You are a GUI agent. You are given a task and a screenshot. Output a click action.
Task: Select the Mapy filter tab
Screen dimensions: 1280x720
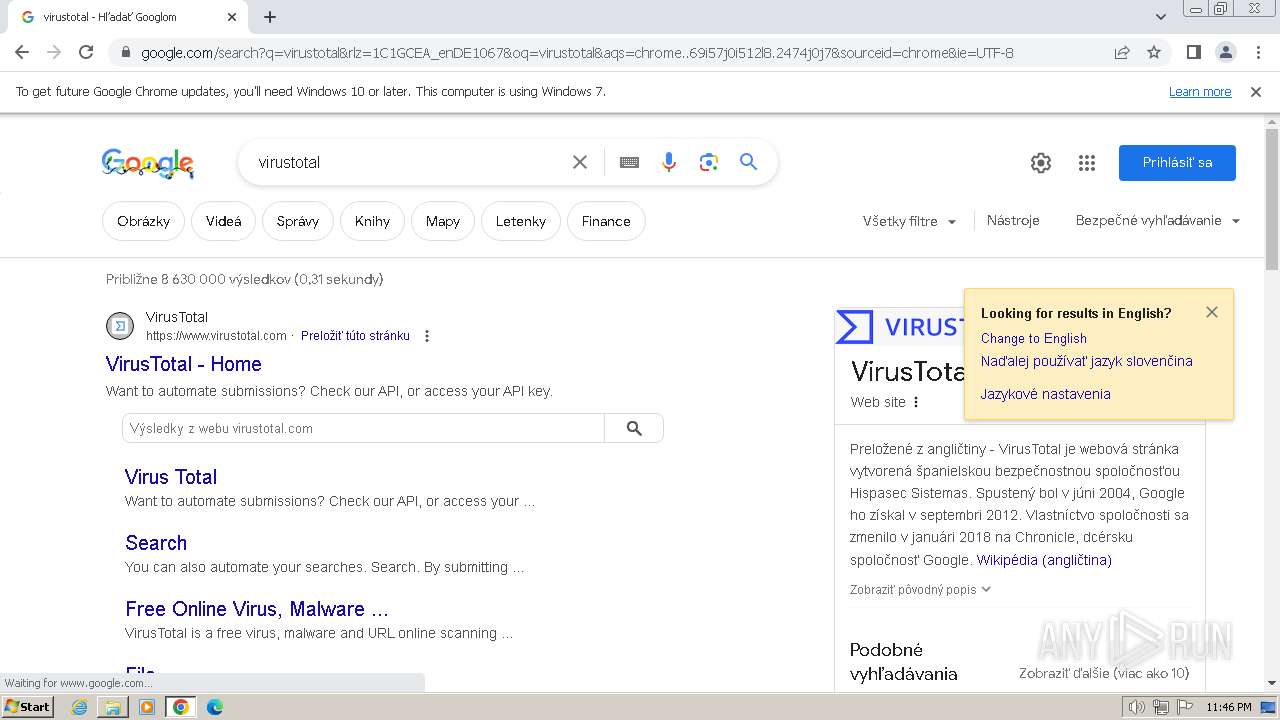click(x=443, y=221)
